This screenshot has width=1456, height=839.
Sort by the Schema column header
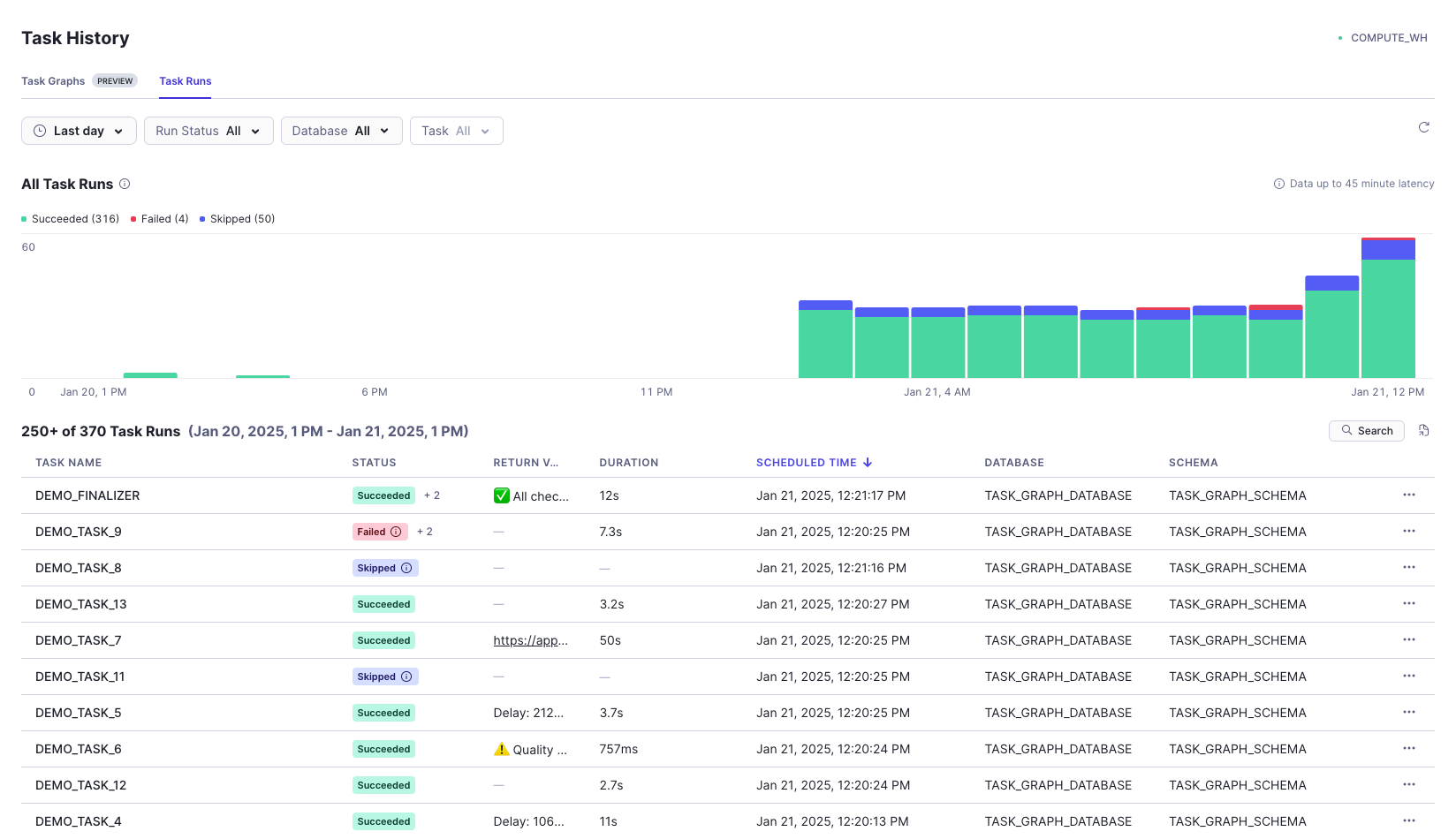click(x=1194, y=463)
